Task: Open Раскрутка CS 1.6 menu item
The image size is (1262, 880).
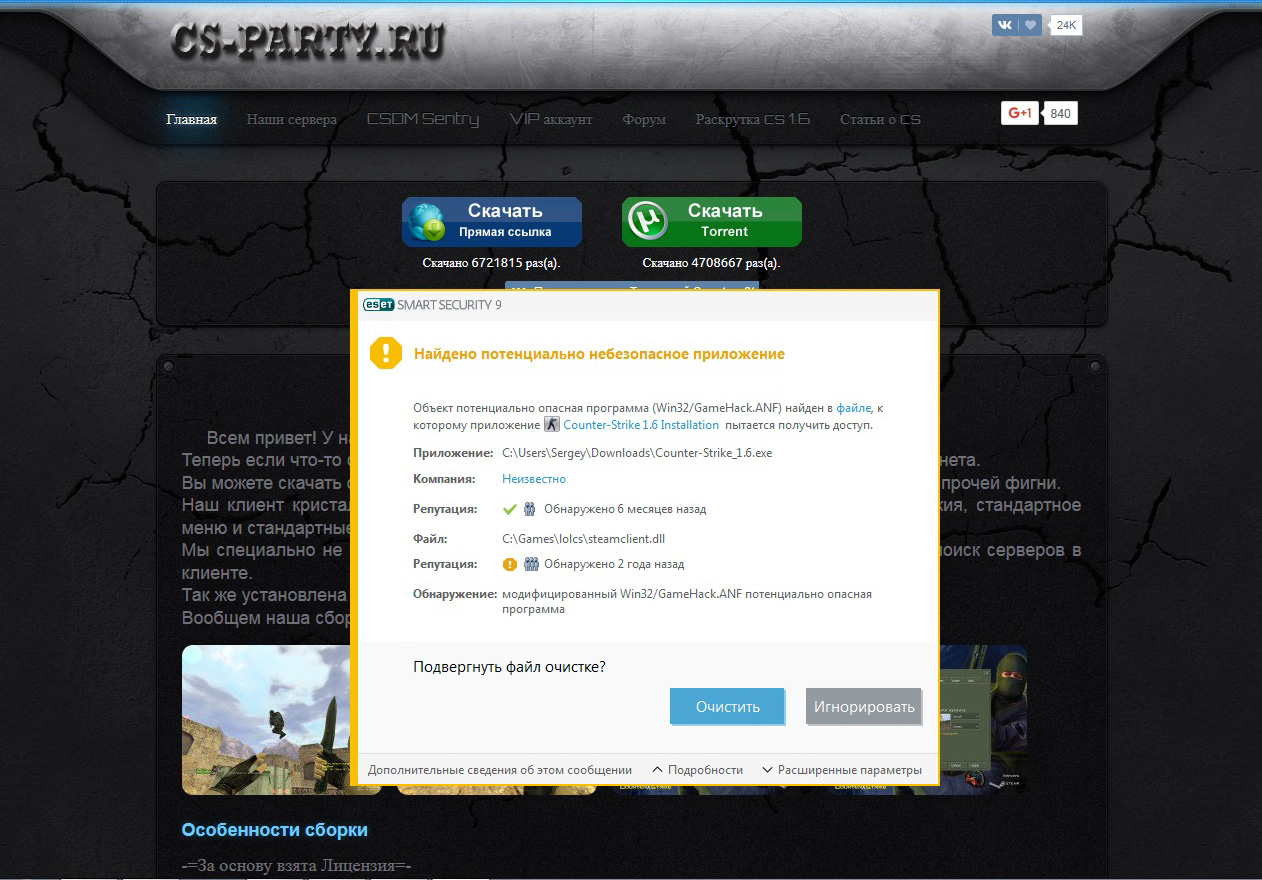Action: (x=752, y=119)
